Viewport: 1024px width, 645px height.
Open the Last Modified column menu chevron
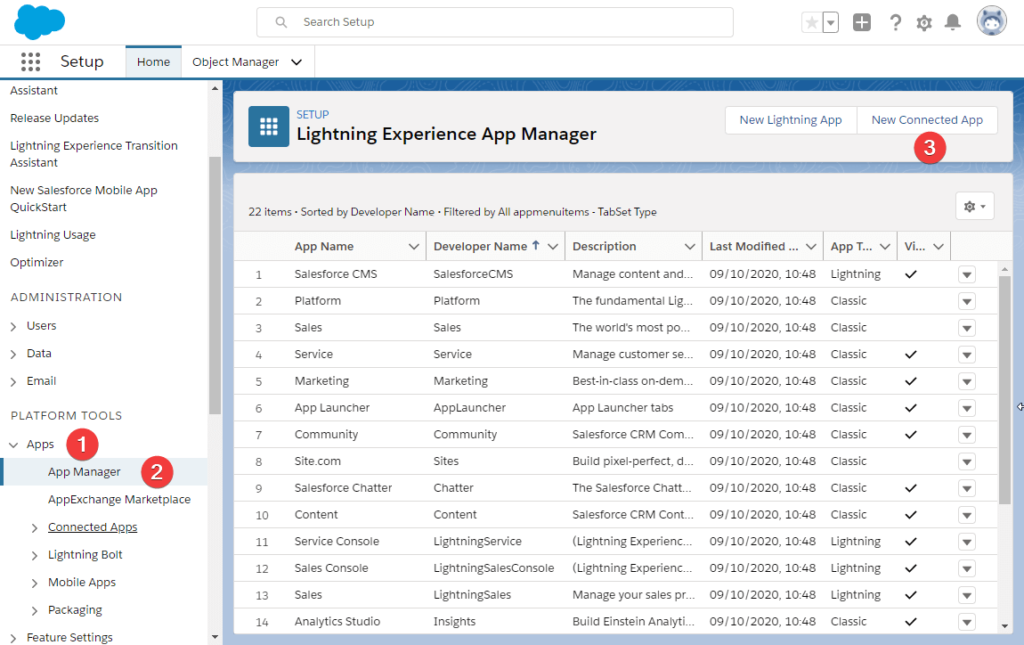[810, 246]
